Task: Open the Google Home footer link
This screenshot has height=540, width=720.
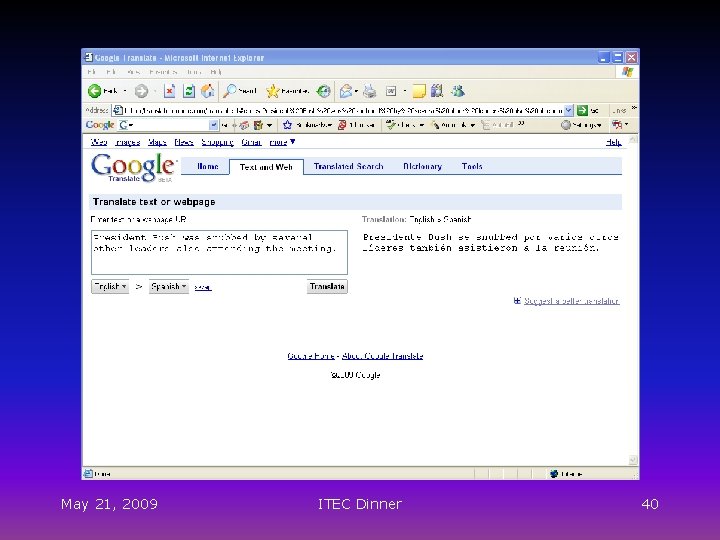Action: click(x=311, y=356)
